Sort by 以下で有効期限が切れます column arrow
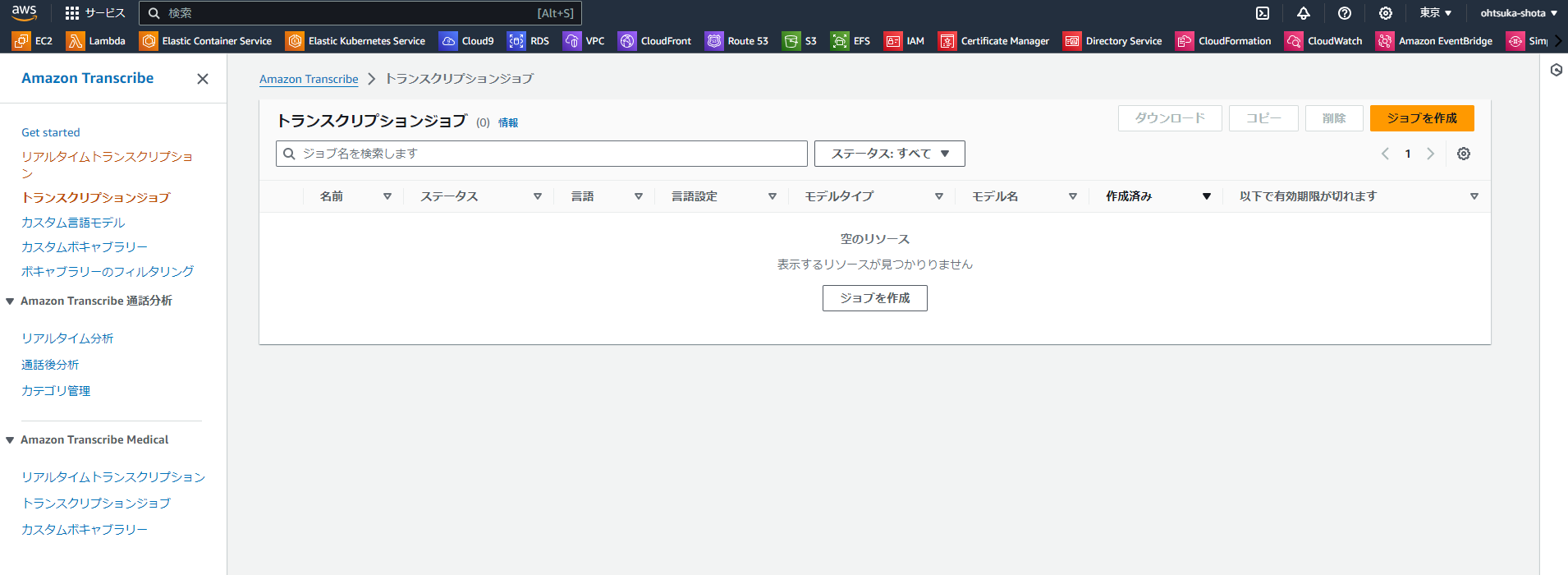 click(1474, 196)
